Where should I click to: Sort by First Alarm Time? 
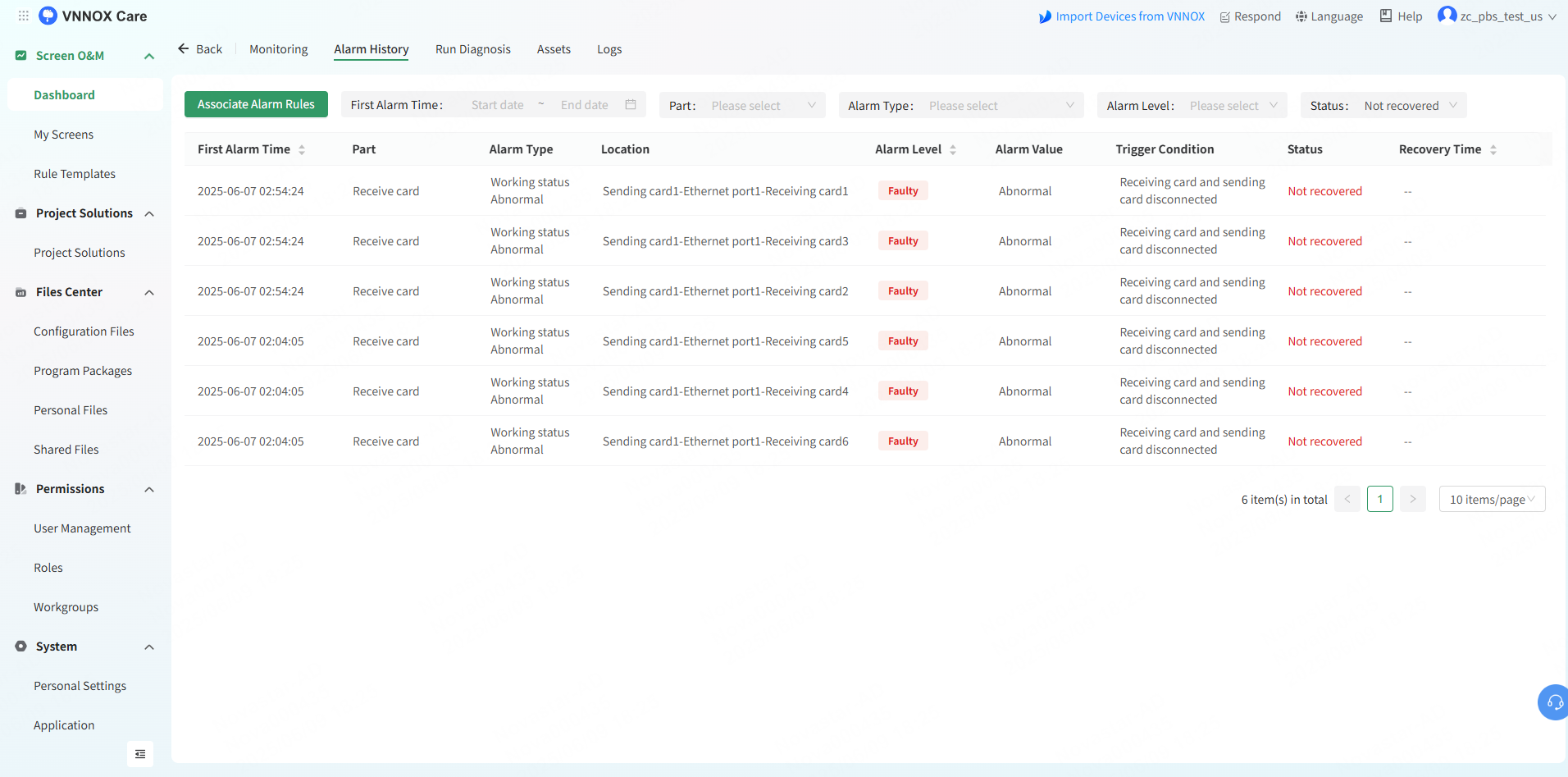(x=302, y=149)
